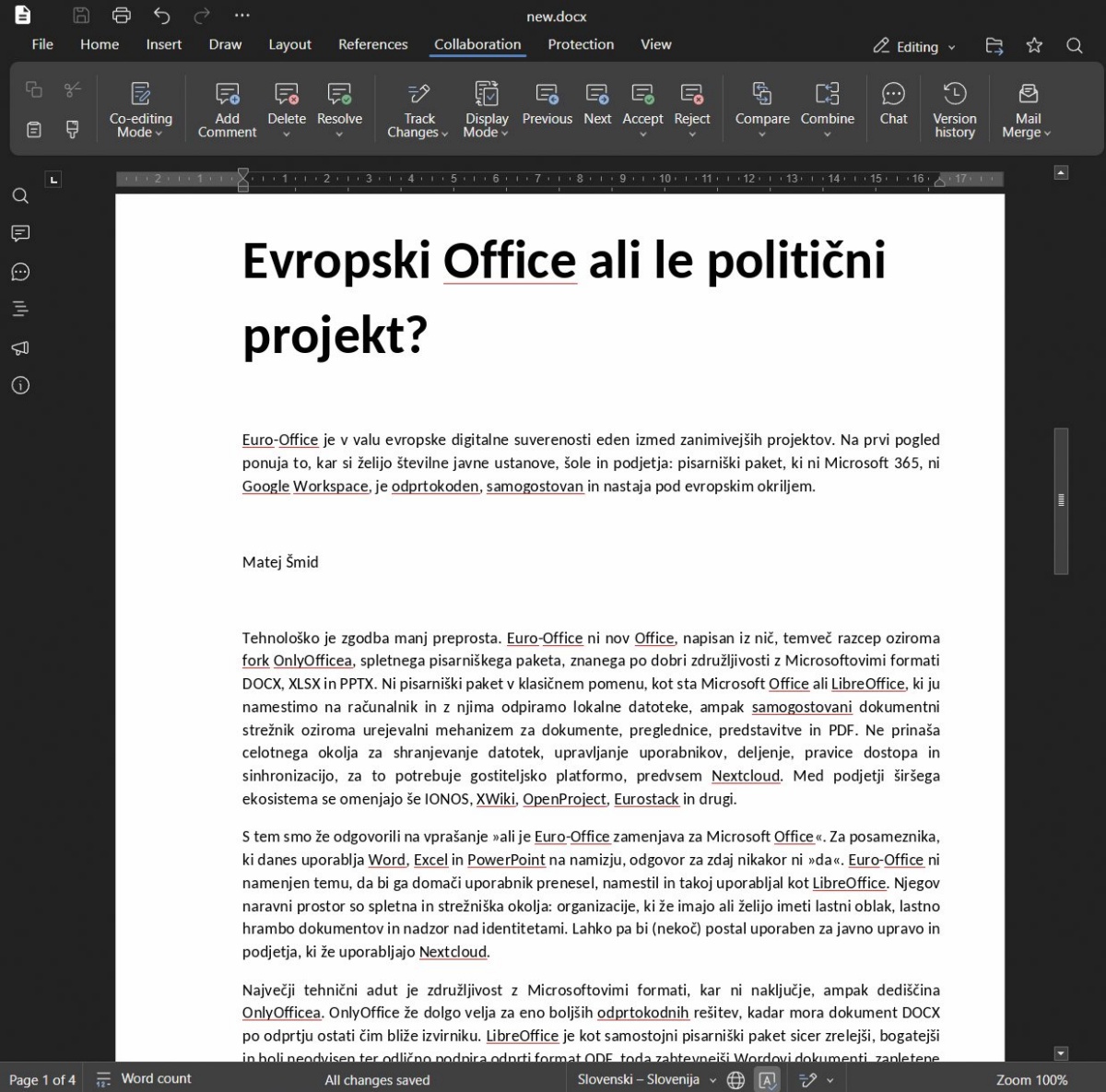Expand the Delete comments dropdown
The image size is (1106, 1092).
(x=287, y=135)
